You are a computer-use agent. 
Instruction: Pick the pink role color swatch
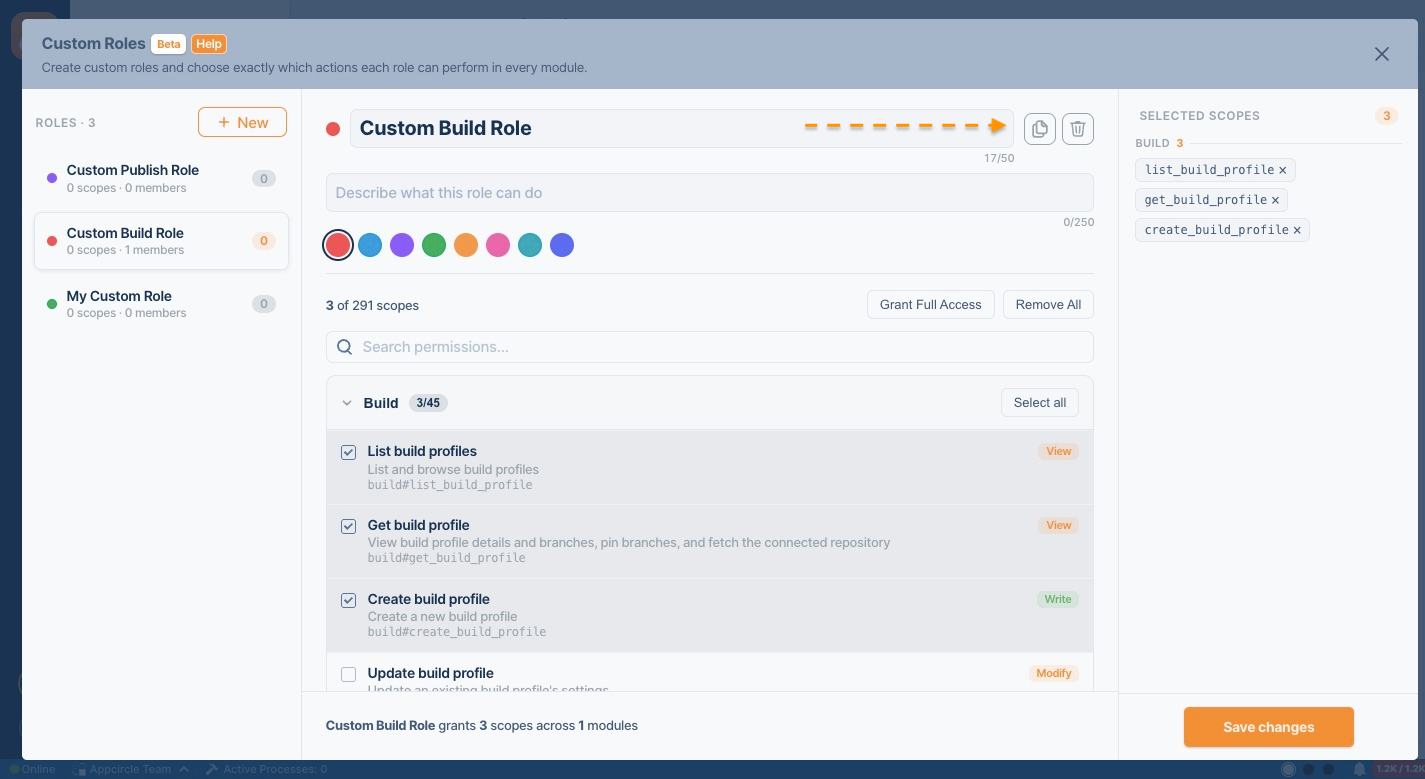coord(498,245)
